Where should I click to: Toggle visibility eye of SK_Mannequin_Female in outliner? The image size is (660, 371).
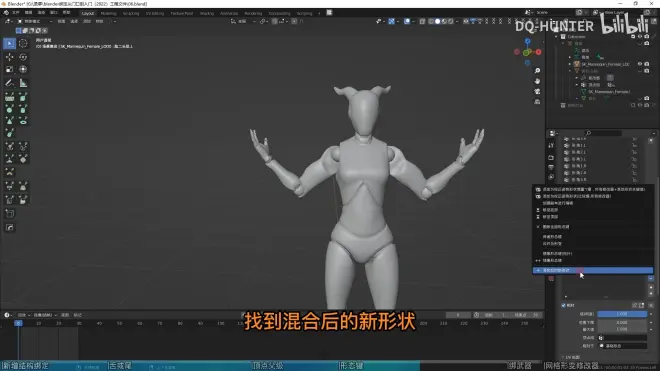pos(640,64)
